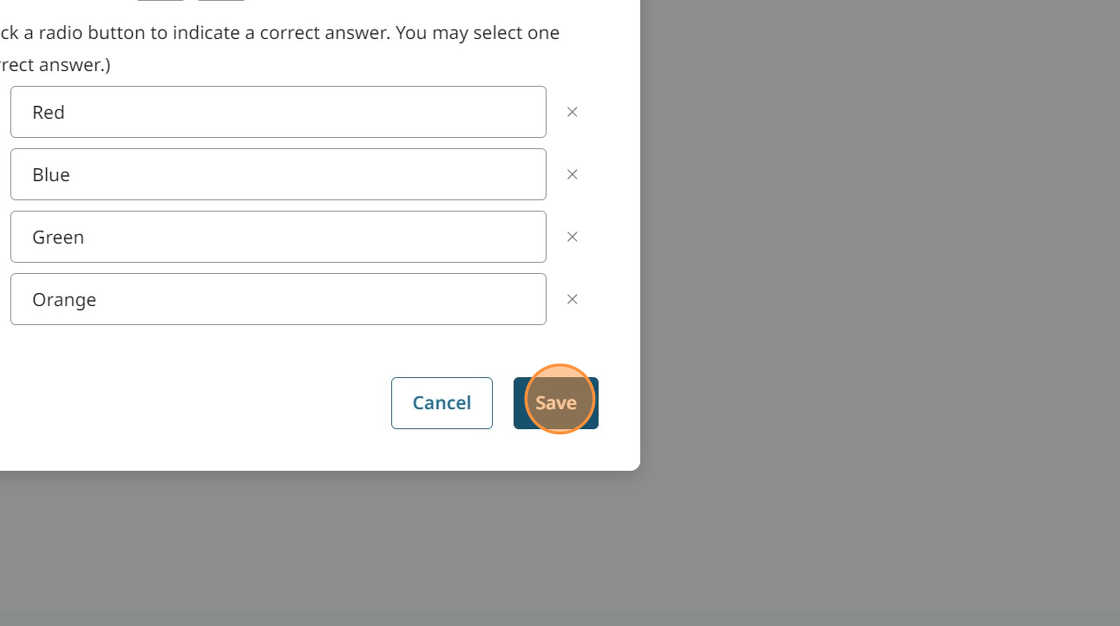Click the word Red in the first field

click(48, 112)
